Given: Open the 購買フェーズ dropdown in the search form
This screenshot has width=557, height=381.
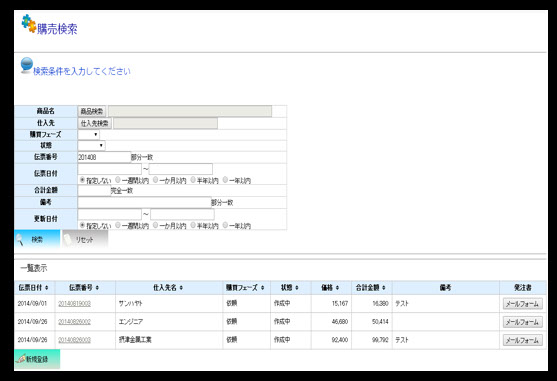Looking at the screenshot, I should point(88,135).
